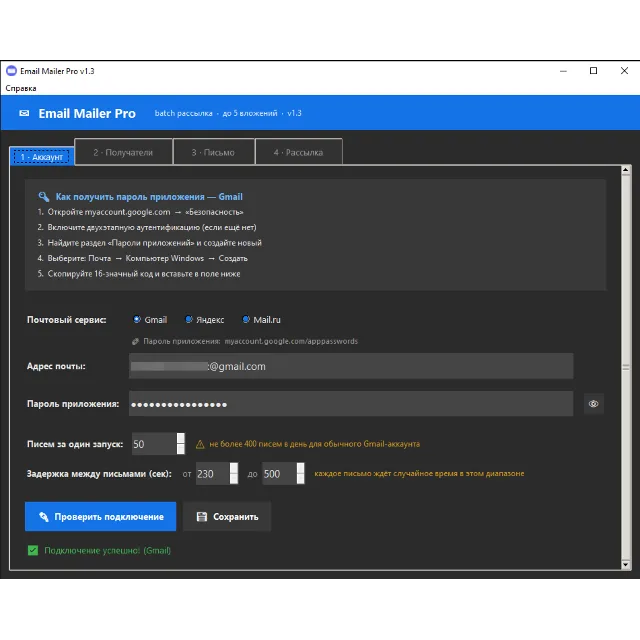Click the scrollbar up arrow

tap(626, 170)
